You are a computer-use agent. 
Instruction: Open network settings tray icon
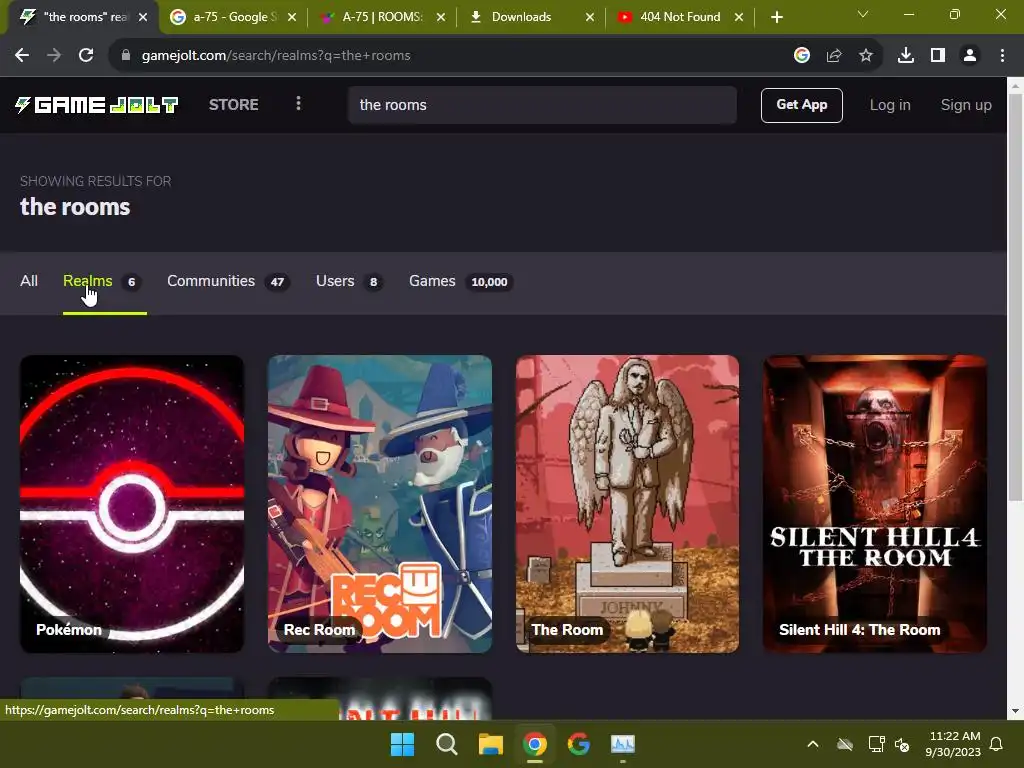point(876,744)
